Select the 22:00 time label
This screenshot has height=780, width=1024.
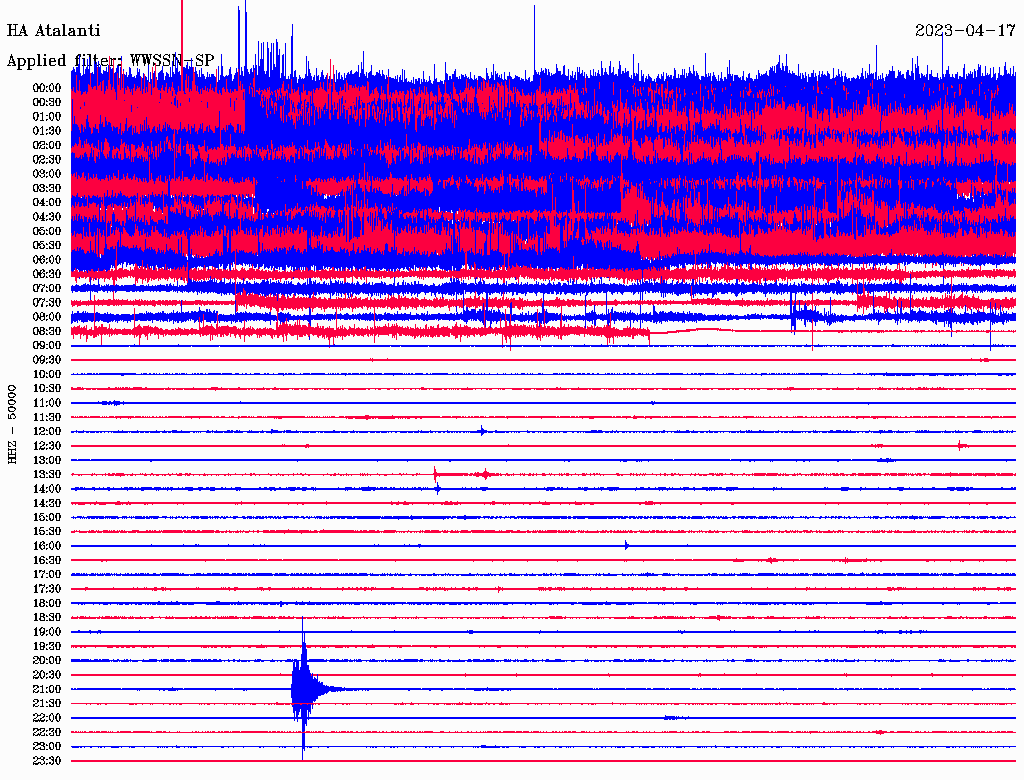[47, 718]
